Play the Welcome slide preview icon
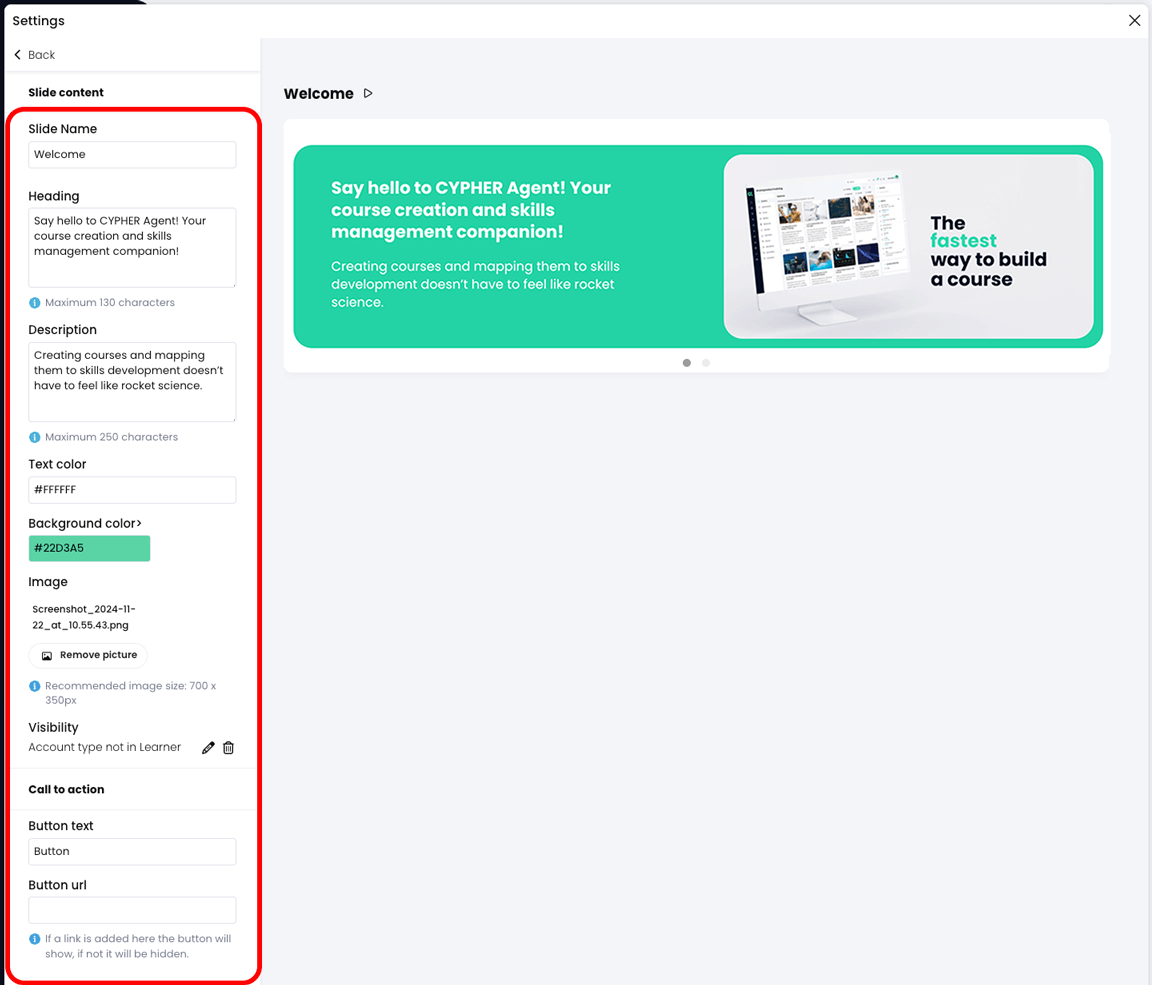1152x985 pixels. [x=369, y=93]
